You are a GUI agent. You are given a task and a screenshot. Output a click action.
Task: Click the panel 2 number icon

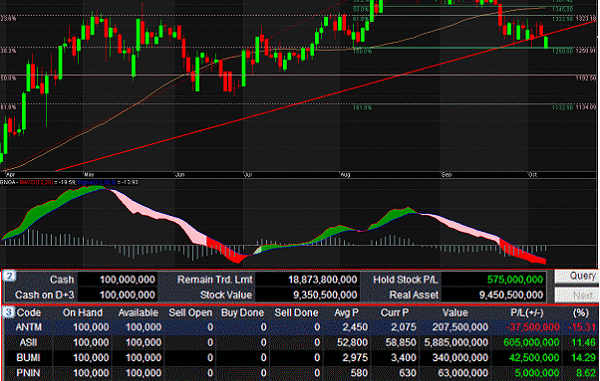tap(9, 275)
